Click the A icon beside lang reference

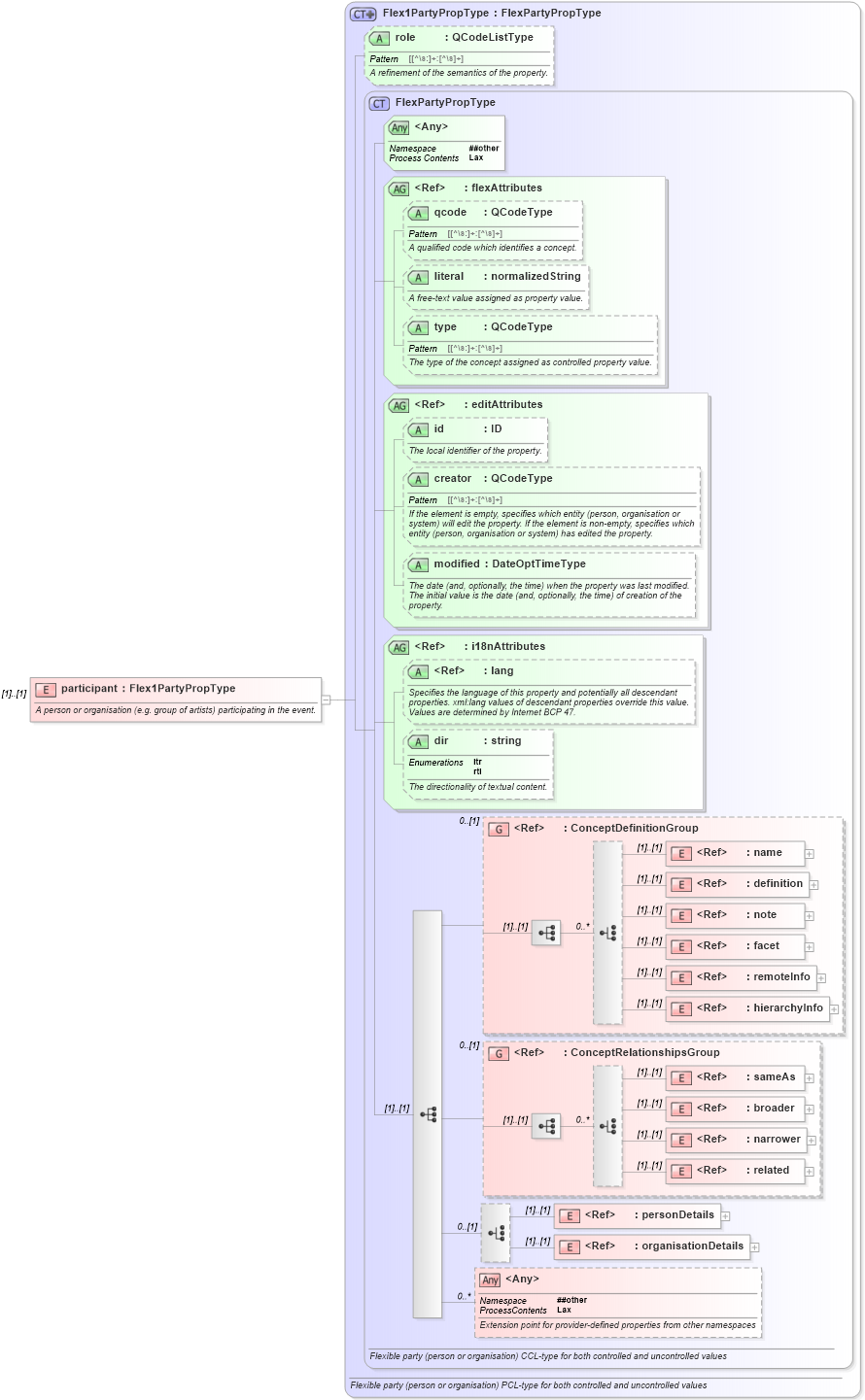(x=419, y=672)
